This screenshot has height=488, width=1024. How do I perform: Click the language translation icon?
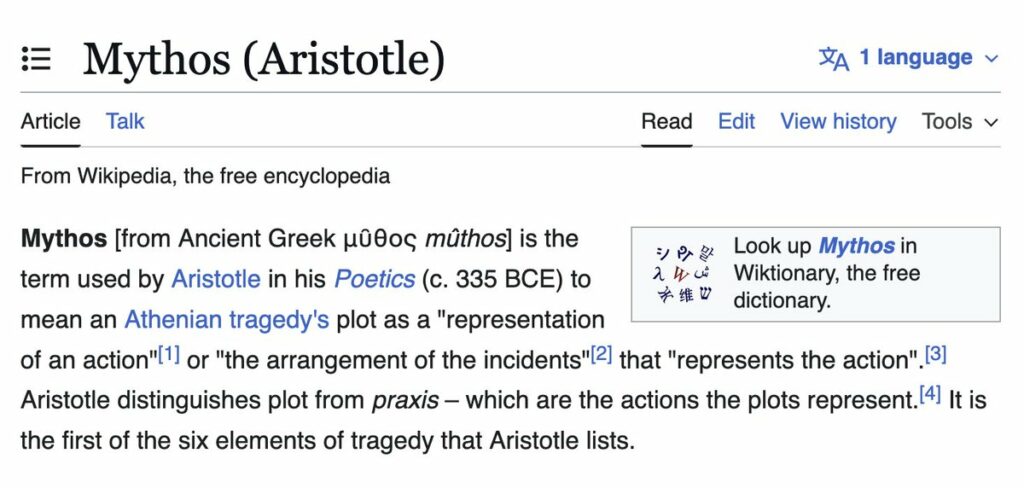[x=833, y=58]
